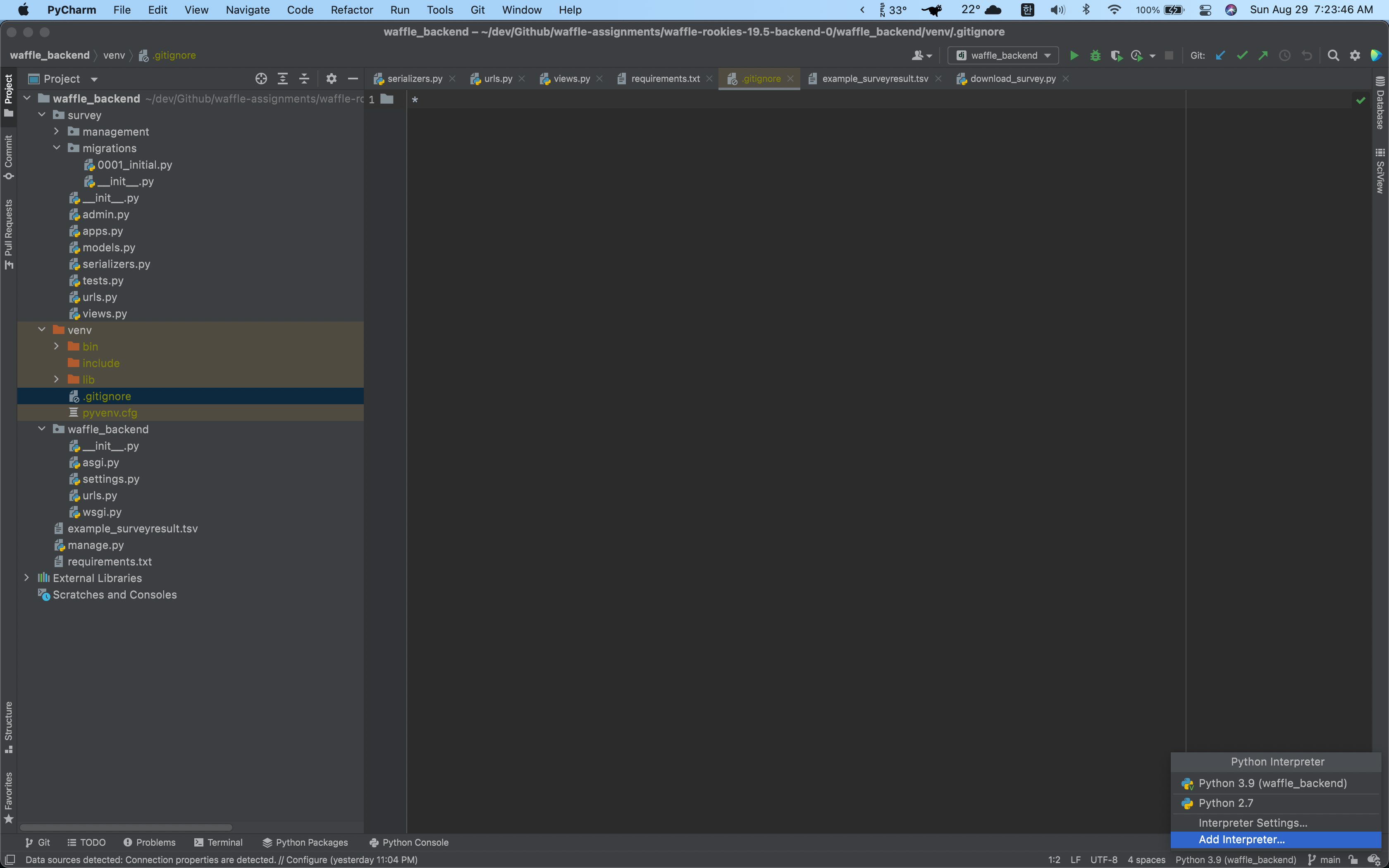Open the Refactor menu
The width and height of the screenshot is (1389, 868).
pos(352,10)
